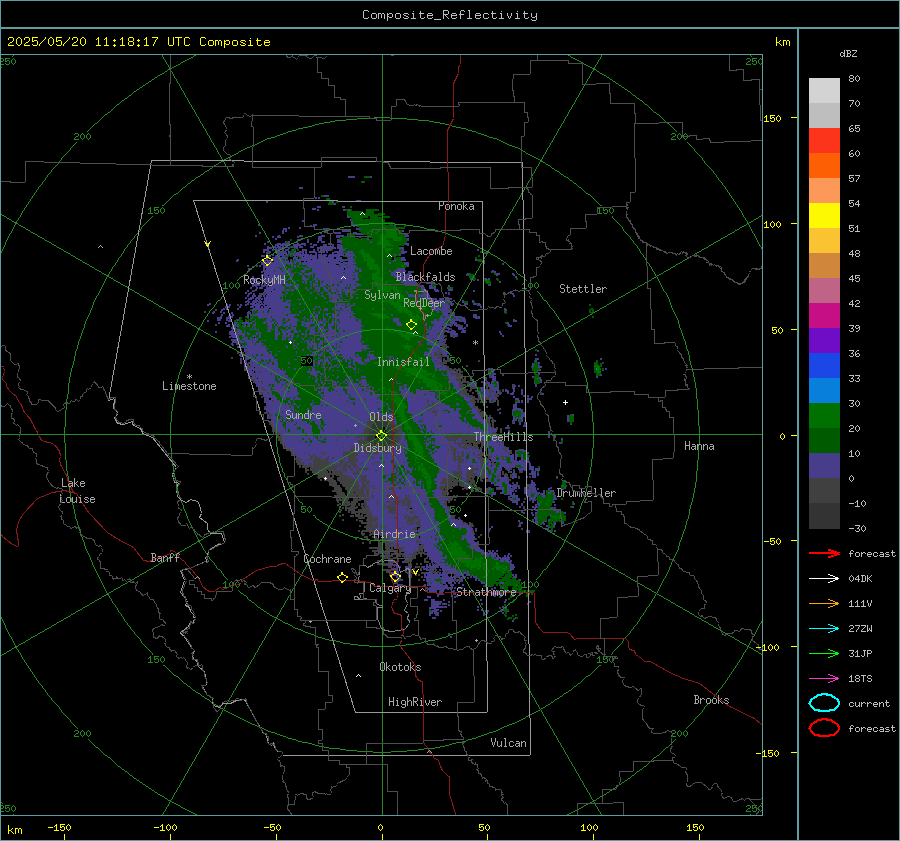The height and width of the screenshot is (841, 900).
Task: Click the dBZ legend heading
Action: click(x=848, y=53)
